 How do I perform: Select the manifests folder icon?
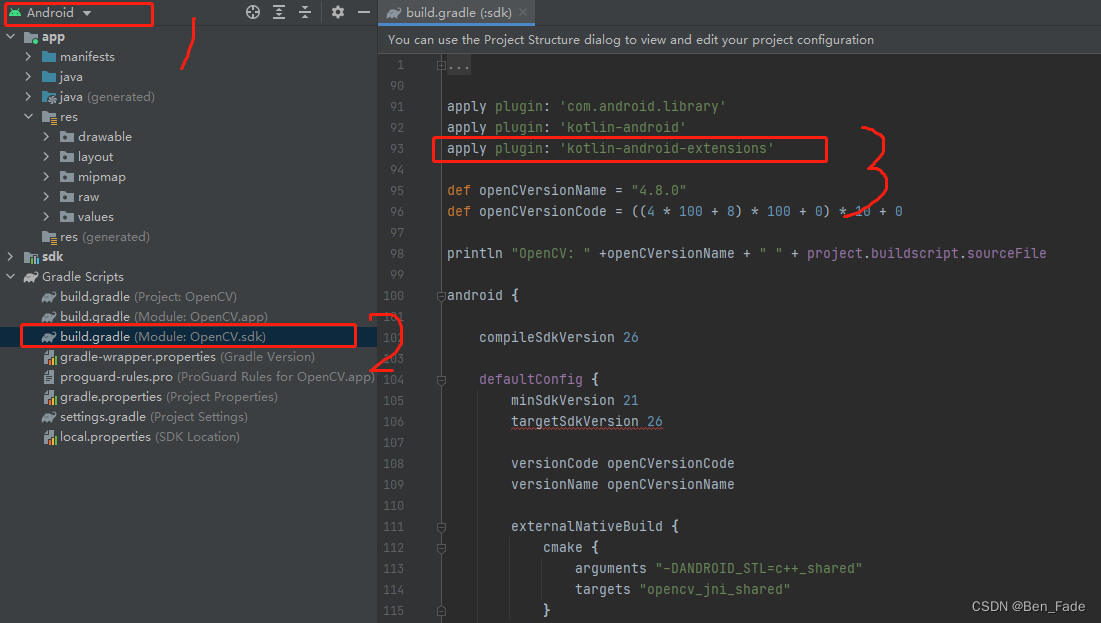pos(49,56)
